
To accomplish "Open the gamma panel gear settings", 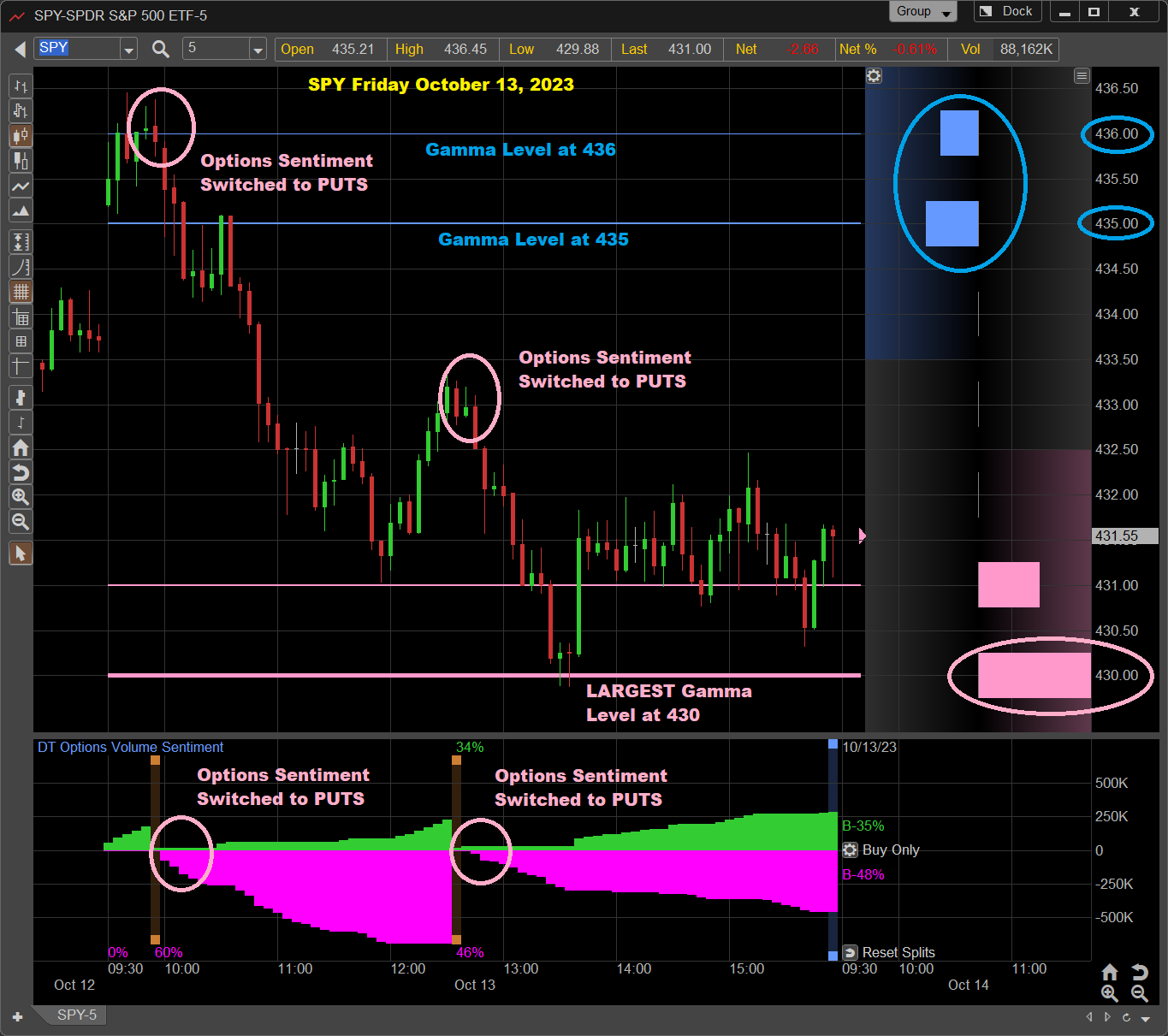I will tap(874, 76).
